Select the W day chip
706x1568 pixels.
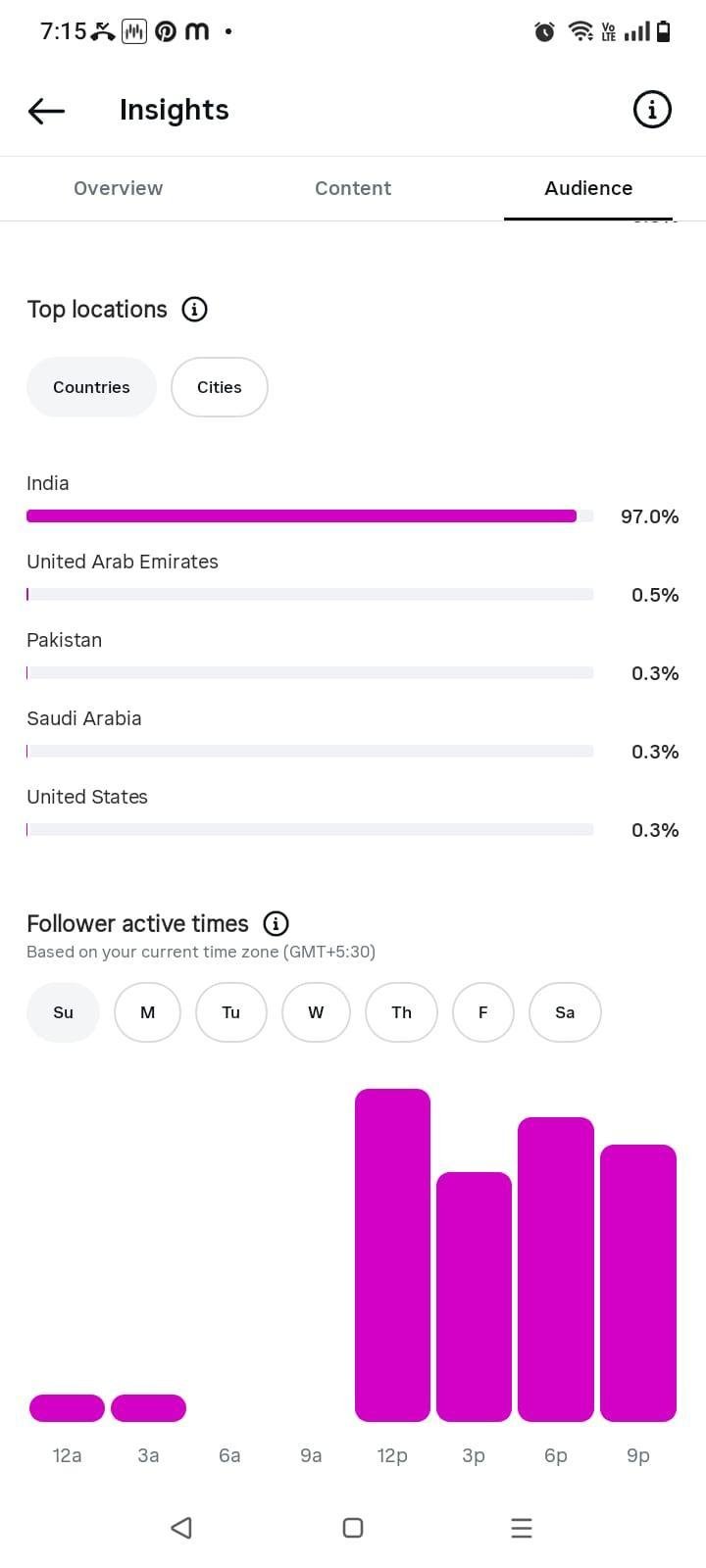click(316, 1012)
